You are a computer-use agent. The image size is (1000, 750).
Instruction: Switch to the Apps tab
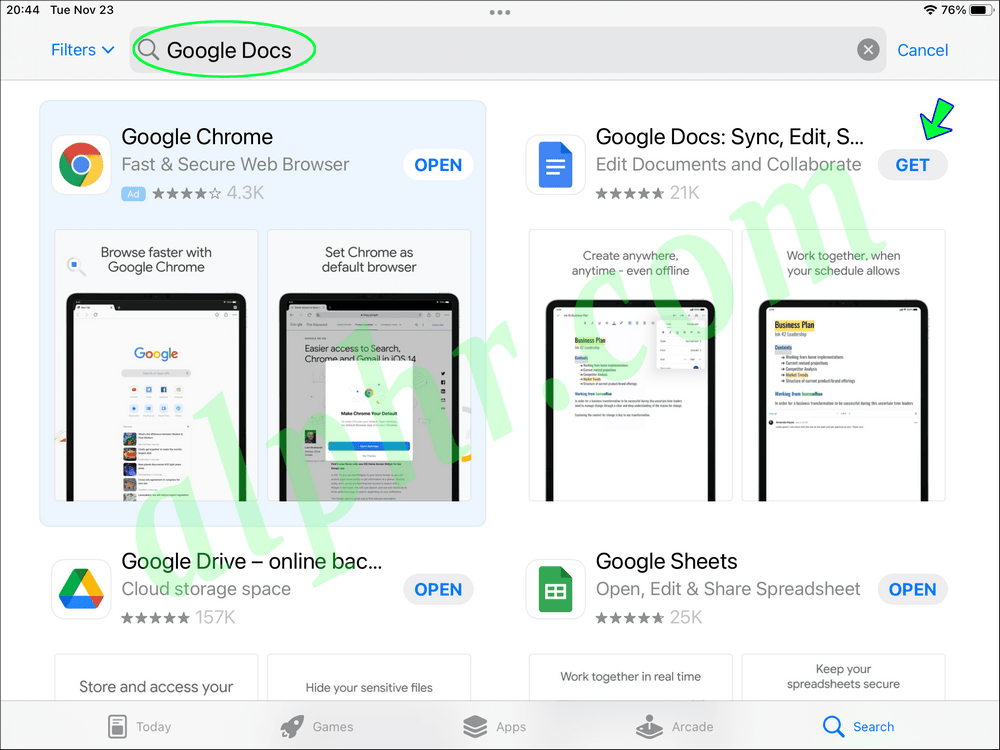coord(496,726)
